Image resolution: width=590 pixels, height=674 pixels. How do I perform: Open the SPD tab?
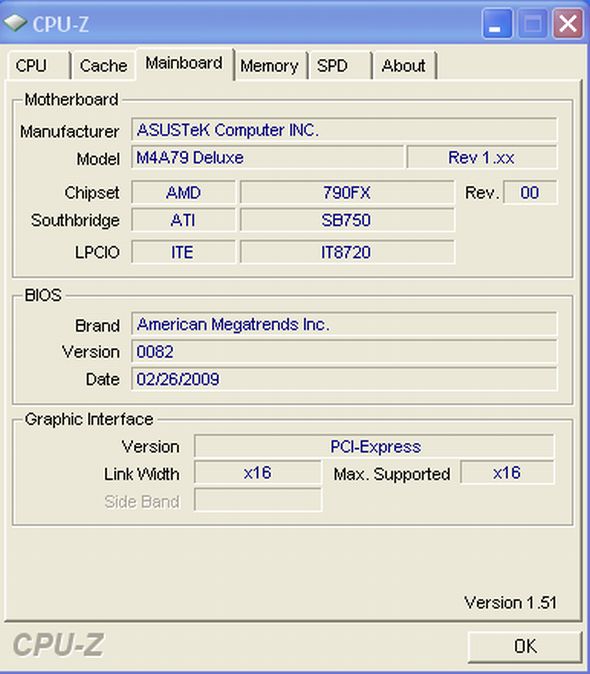[x=340, y=66]
